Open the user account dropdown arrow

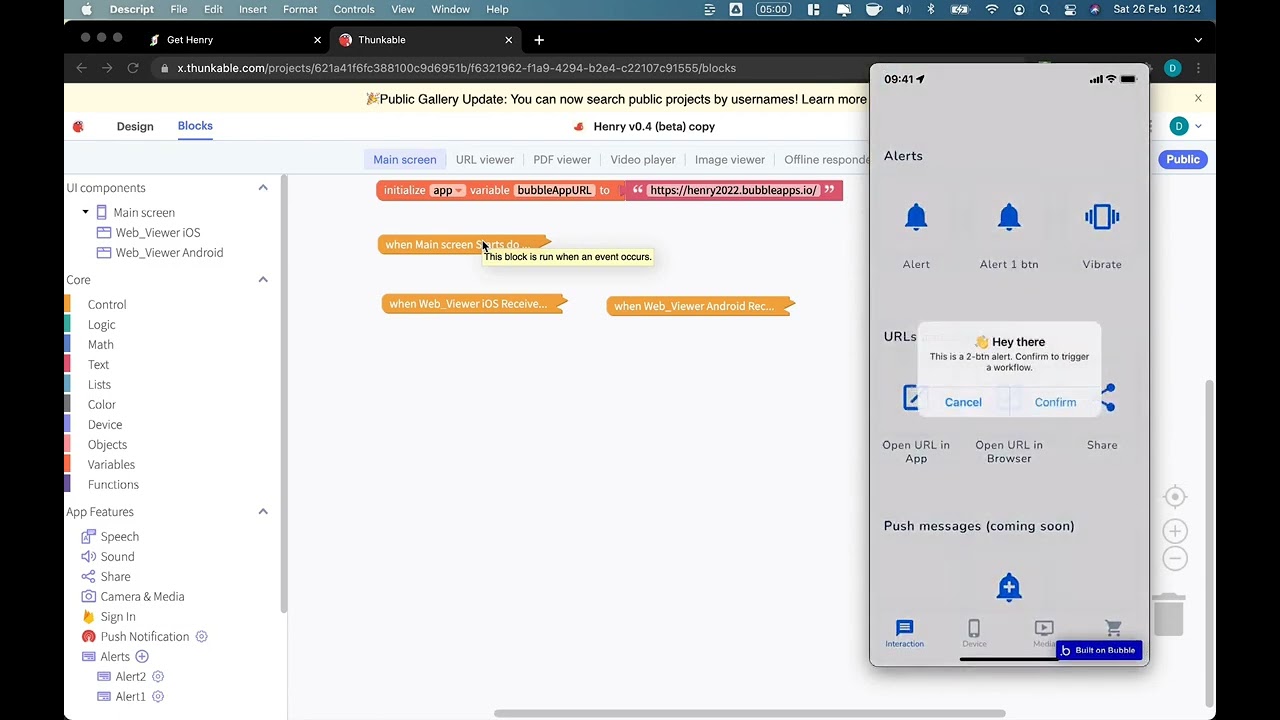[x=1198, y=126]
